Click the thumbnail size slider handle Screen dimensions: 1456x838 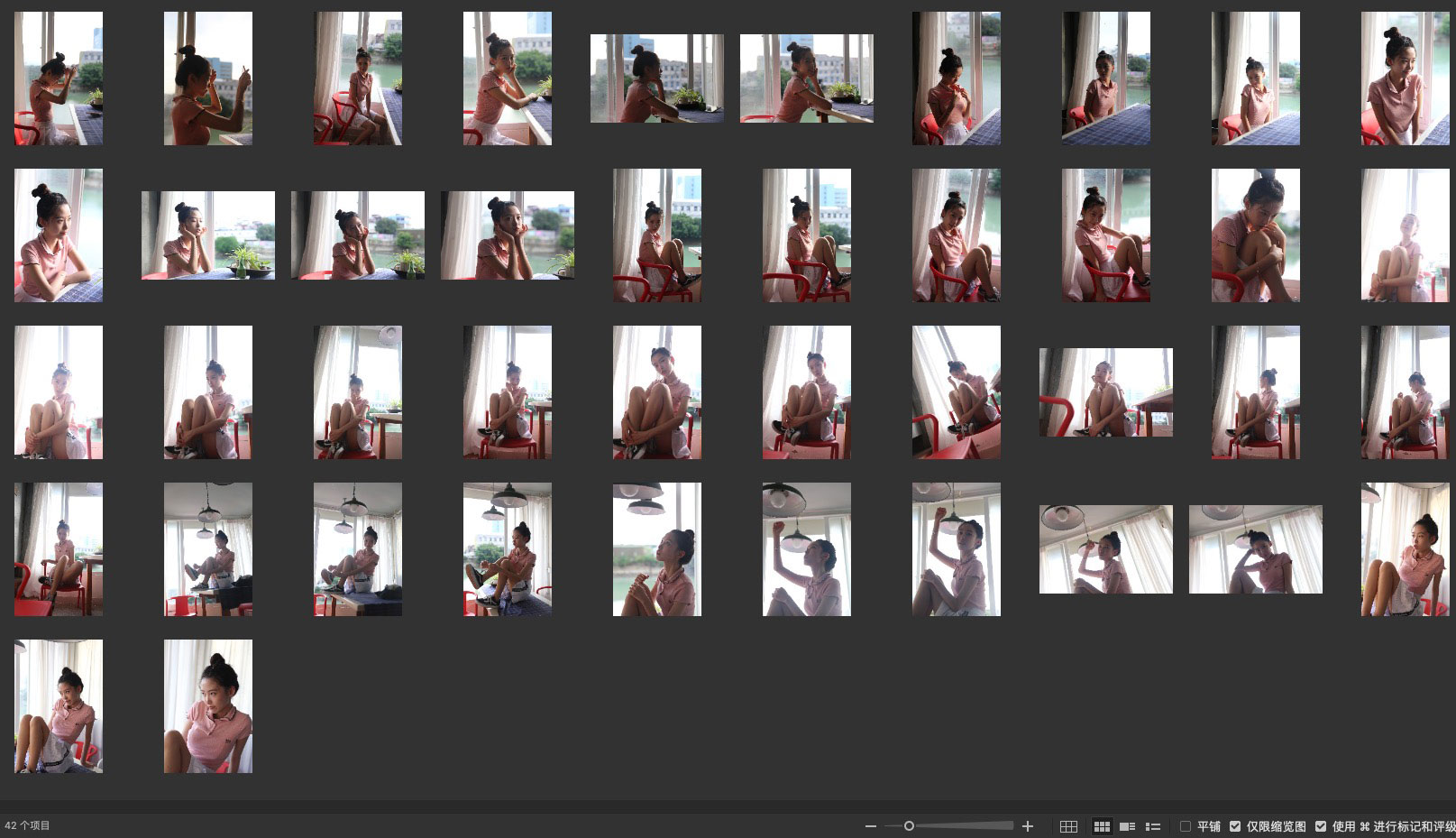tap(909, 826)
